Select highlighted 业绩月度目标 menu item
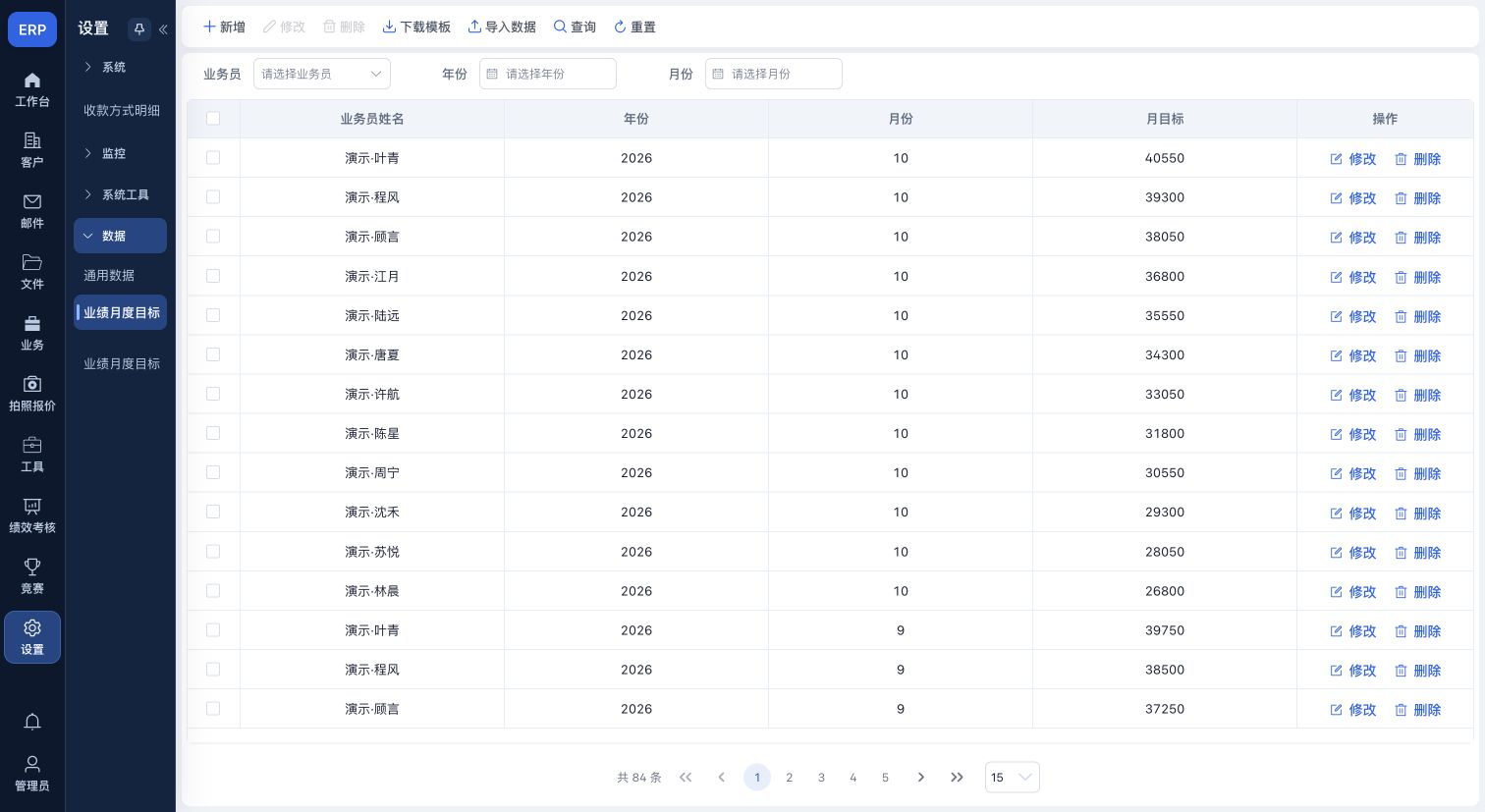Image resolution: width=1485 pixels, height=812 pixels. coord(120,312)
